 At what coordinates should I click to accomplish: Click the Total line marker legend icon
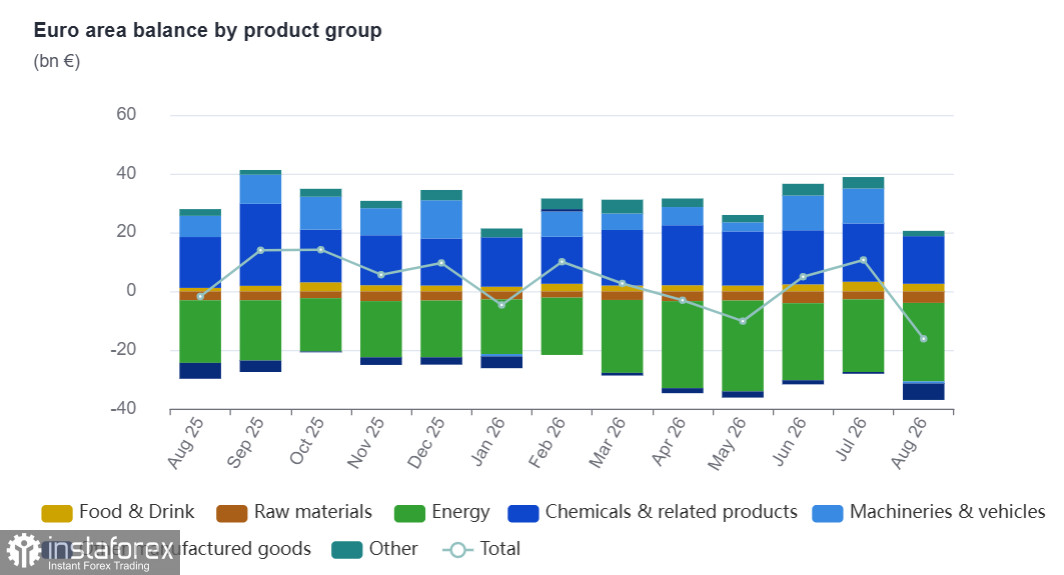point(457,549)
